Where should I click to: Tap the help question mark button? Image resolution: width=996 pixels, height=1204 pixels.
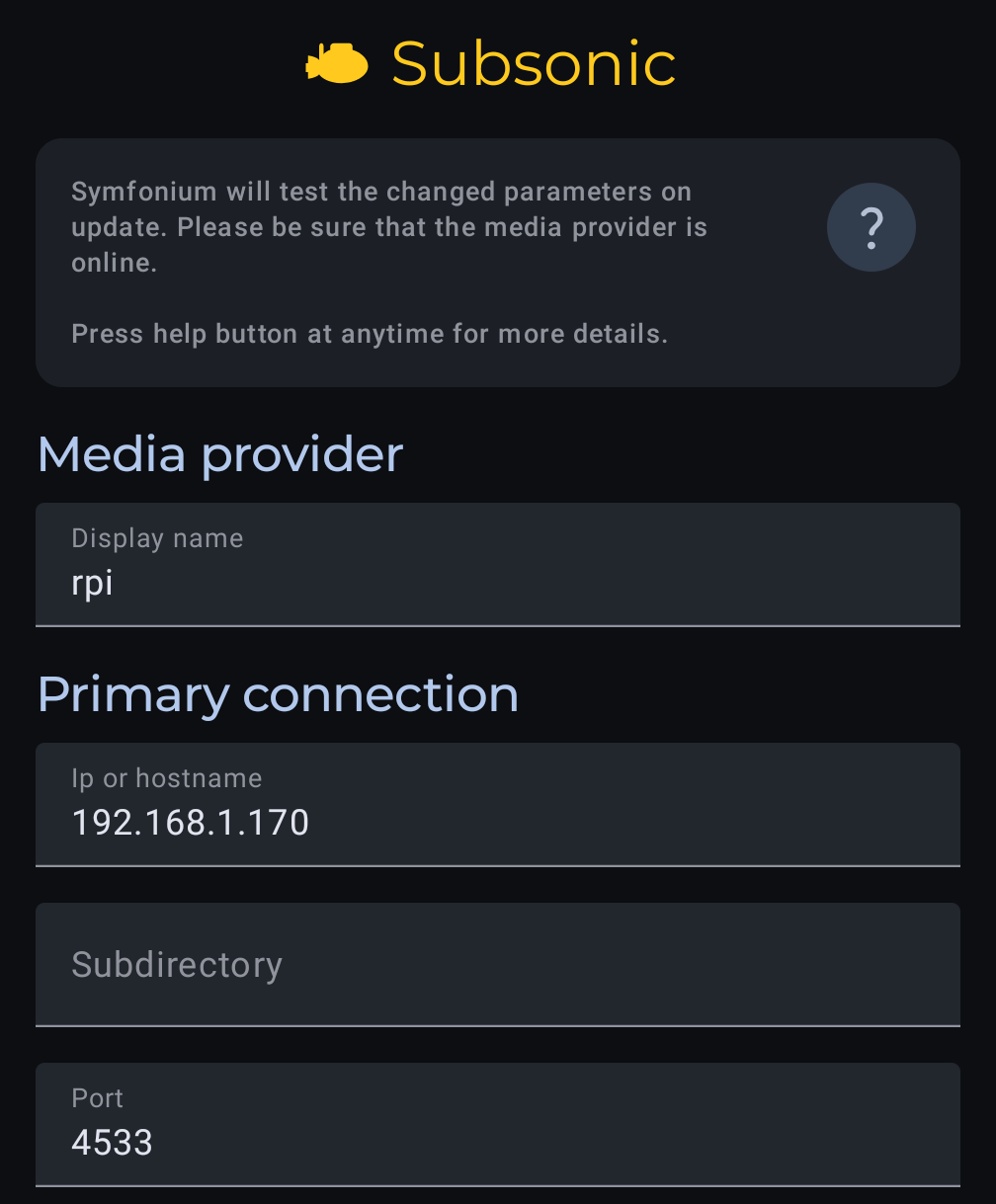(871, 227)
